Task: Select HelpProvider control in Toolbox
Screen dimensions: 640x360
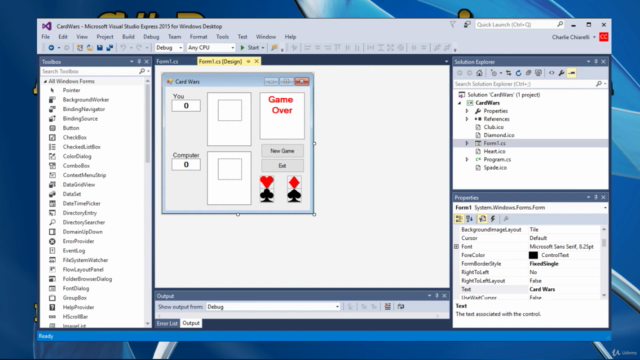Action: (x=78, y=307)
